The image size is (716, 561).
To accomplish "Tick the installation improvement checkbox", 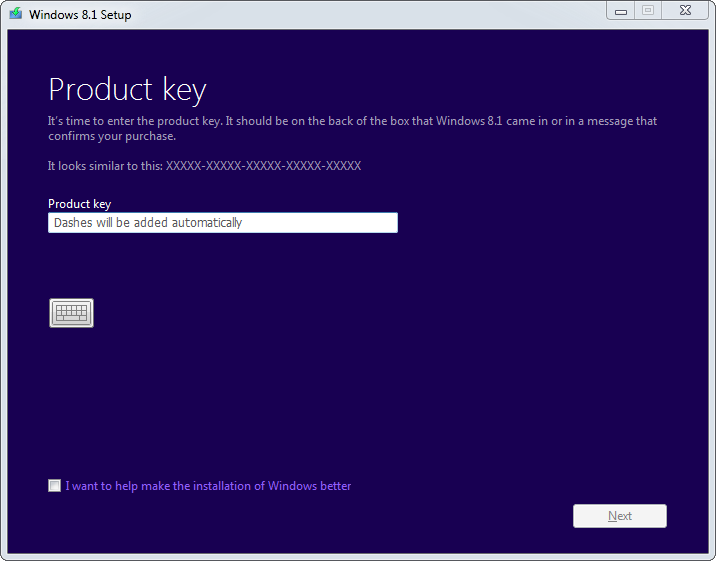I will pyautogui.click(x=54, y=486).
